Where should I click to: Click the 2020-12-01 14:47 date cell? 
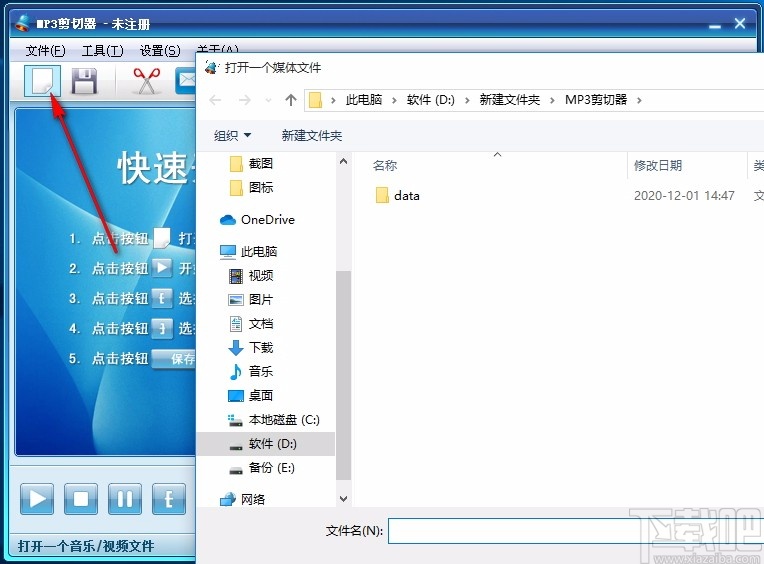684,196
